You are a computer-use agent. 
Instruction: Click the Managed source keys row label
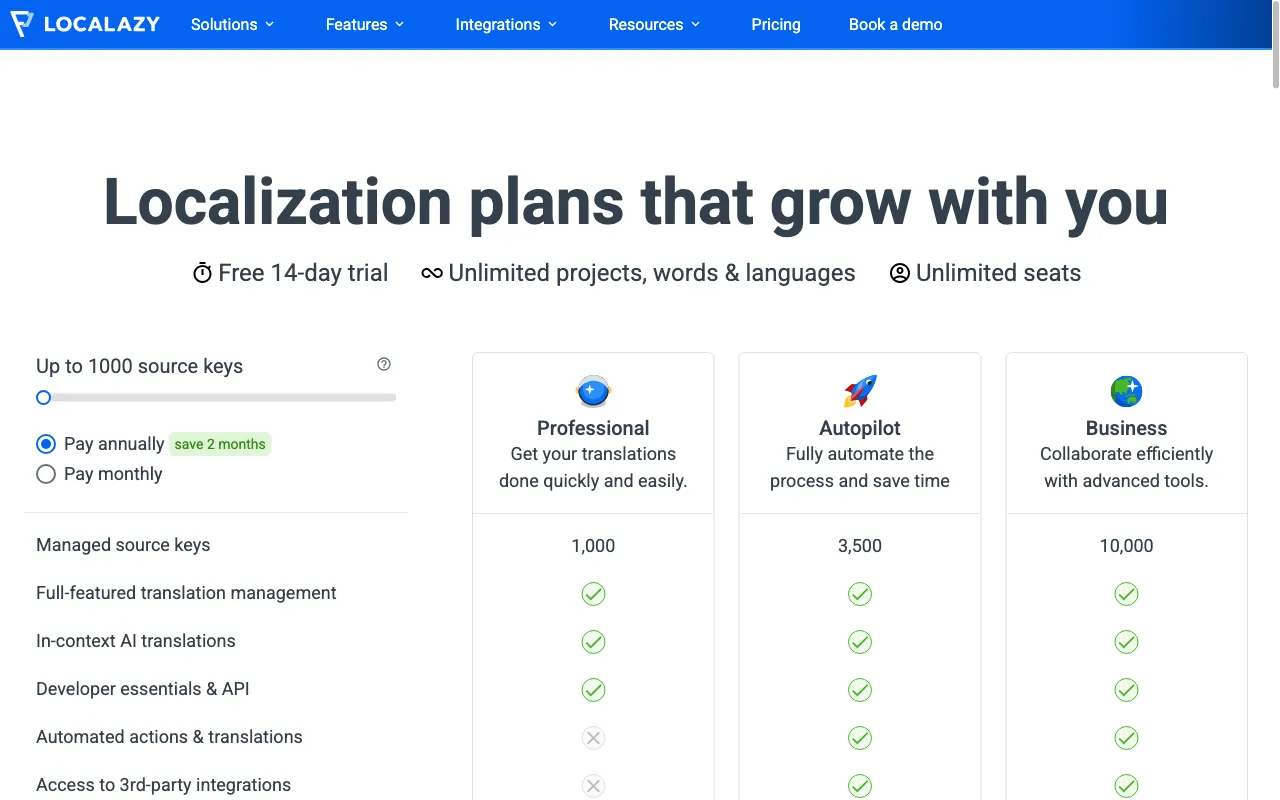coord(123,545)
